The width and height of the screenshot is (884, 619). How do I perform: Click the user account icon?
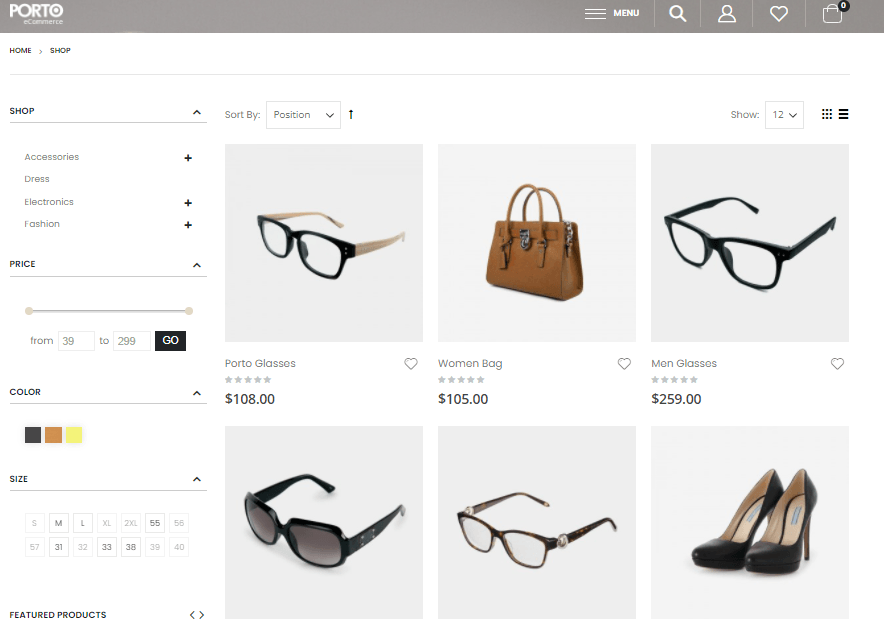pyautogui.click(x=727, y=14)
